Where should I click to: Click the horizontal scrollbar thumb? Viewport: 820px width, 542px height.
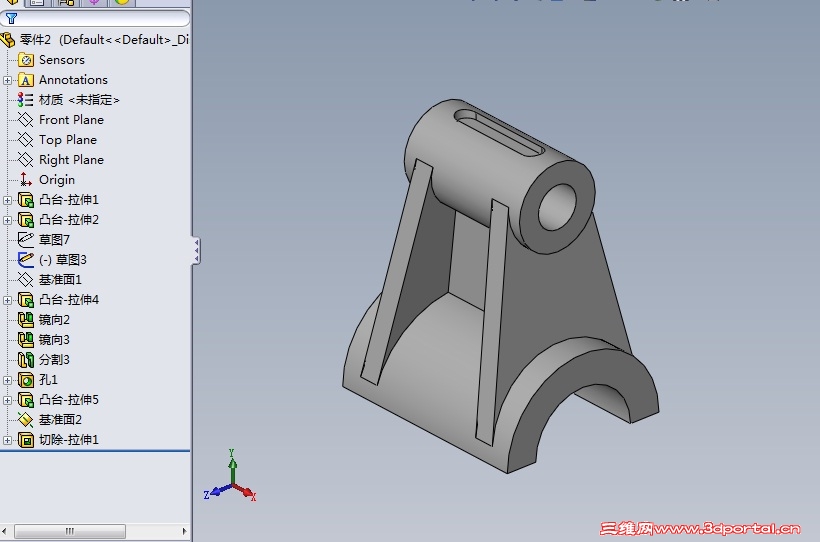coord(70,531)
